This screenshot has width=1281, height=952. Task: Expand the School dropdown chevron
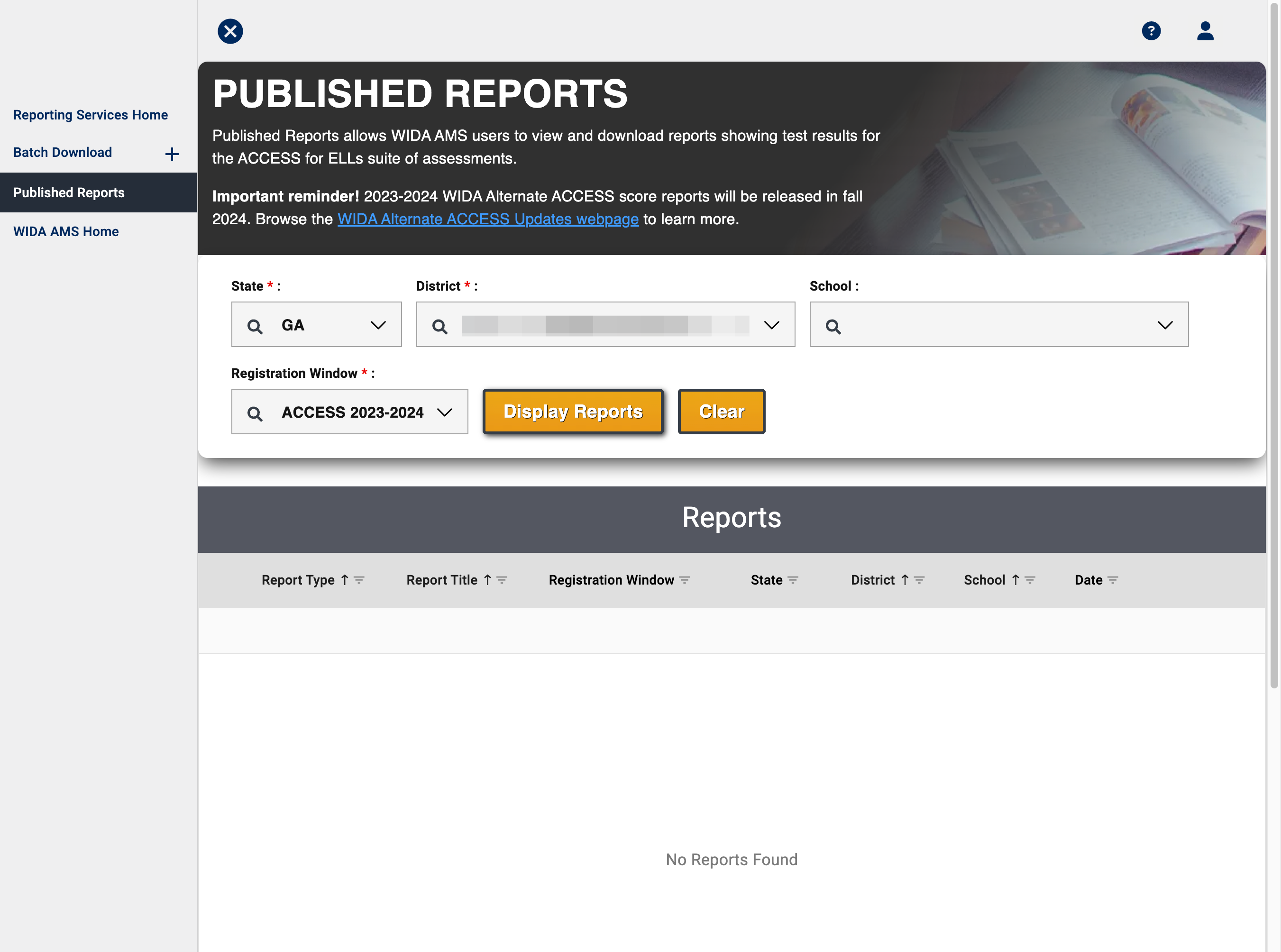(1165, 325)
